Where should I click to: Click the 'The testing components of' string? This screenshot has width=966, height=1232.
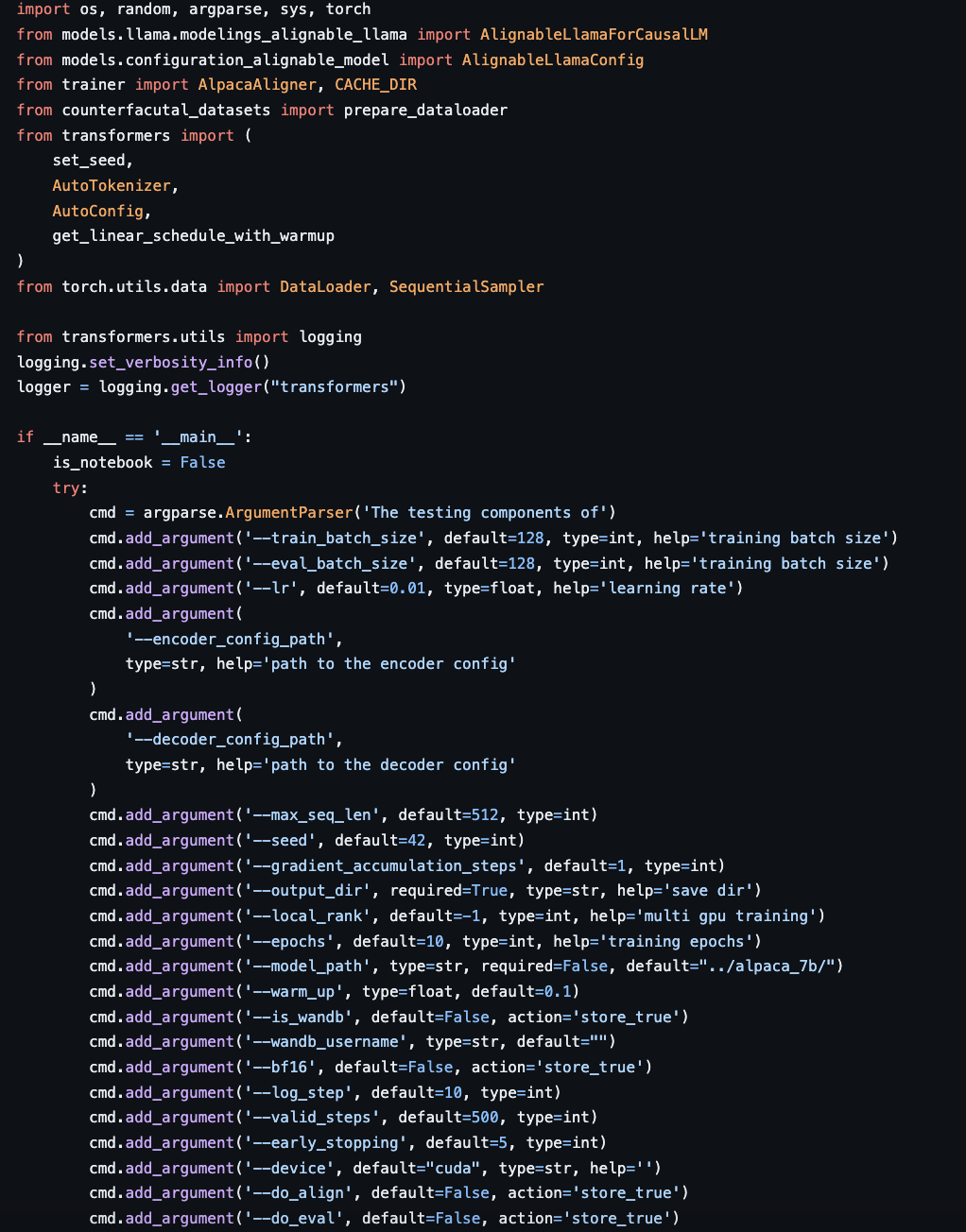(x=485, y=512)
